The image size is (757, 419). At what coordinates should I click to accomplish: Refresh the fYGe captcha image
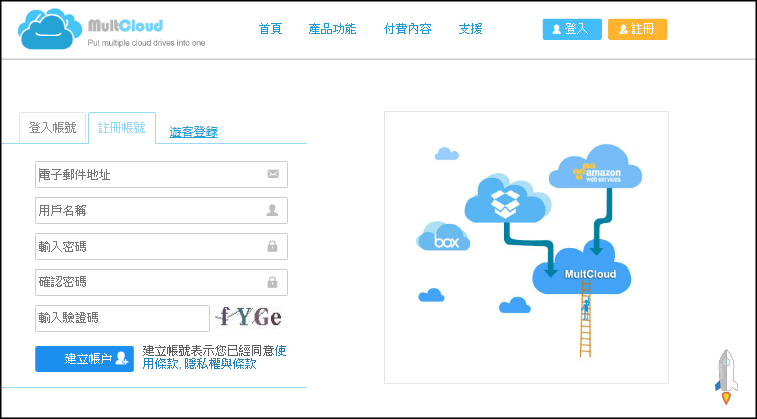tap(249, 317)
